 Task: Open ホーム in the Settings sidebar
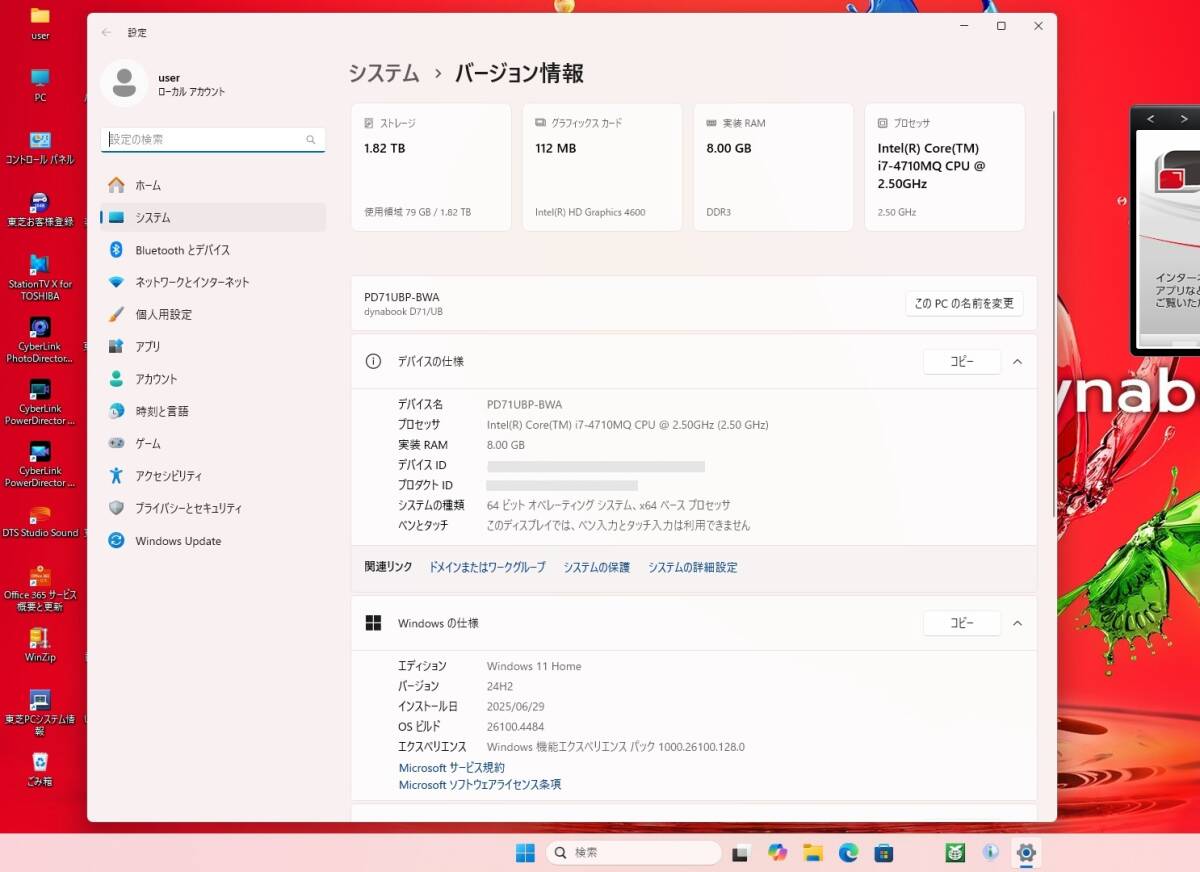tap(213, 185)
